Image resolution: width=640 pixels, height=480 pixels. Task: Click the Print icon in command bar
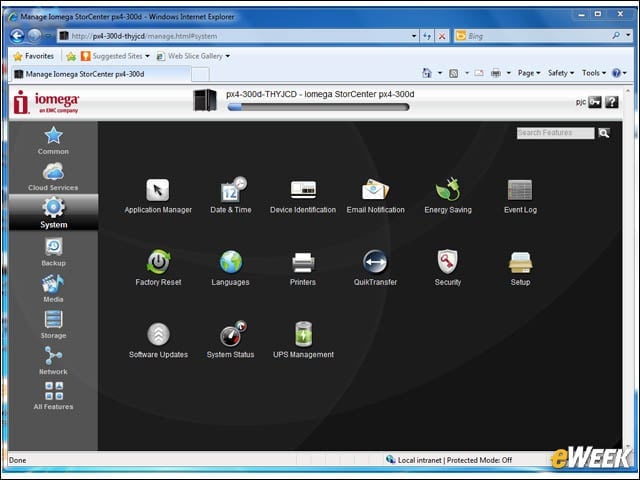496,73
